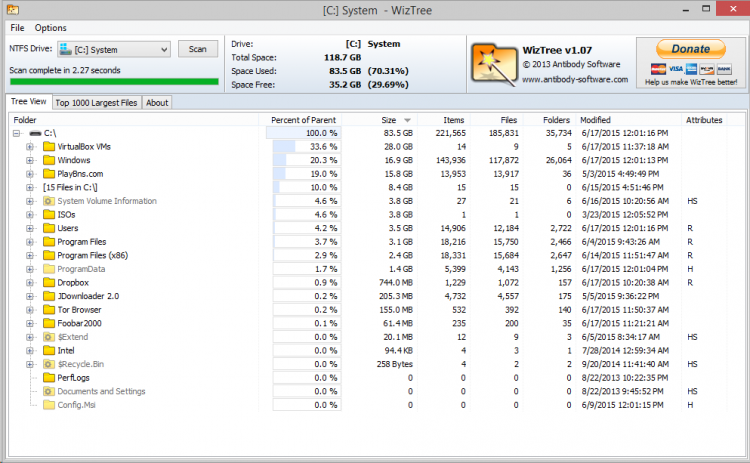
Task: Open the www.antibody-software.com link
Action: 575,79
